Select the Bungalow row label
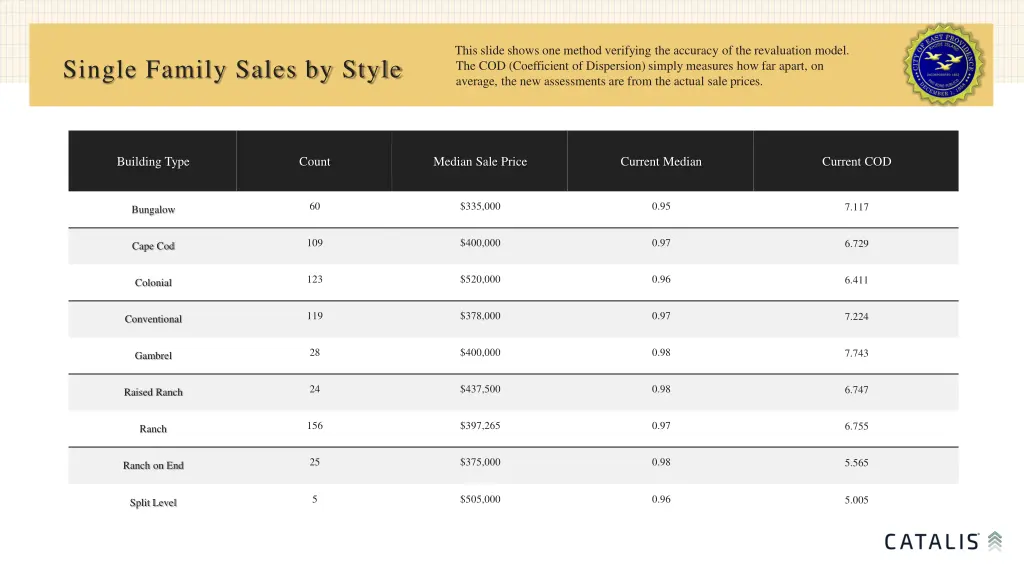Viewport: 1024px width, 576px height. tap(153, 210)
